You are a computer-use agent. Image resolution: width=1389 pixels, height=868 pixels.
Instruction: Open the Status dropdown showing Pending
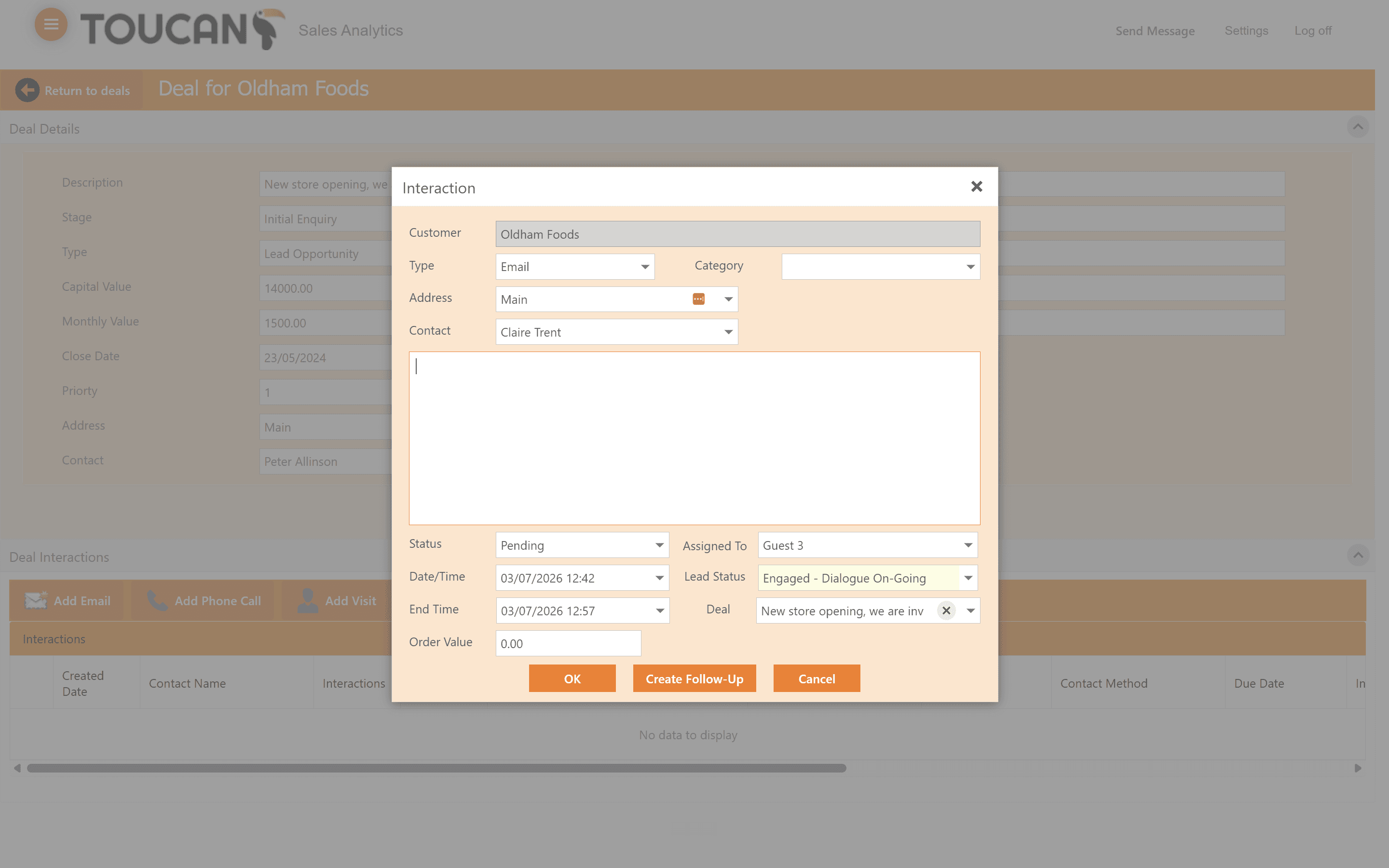coord(659,545)
